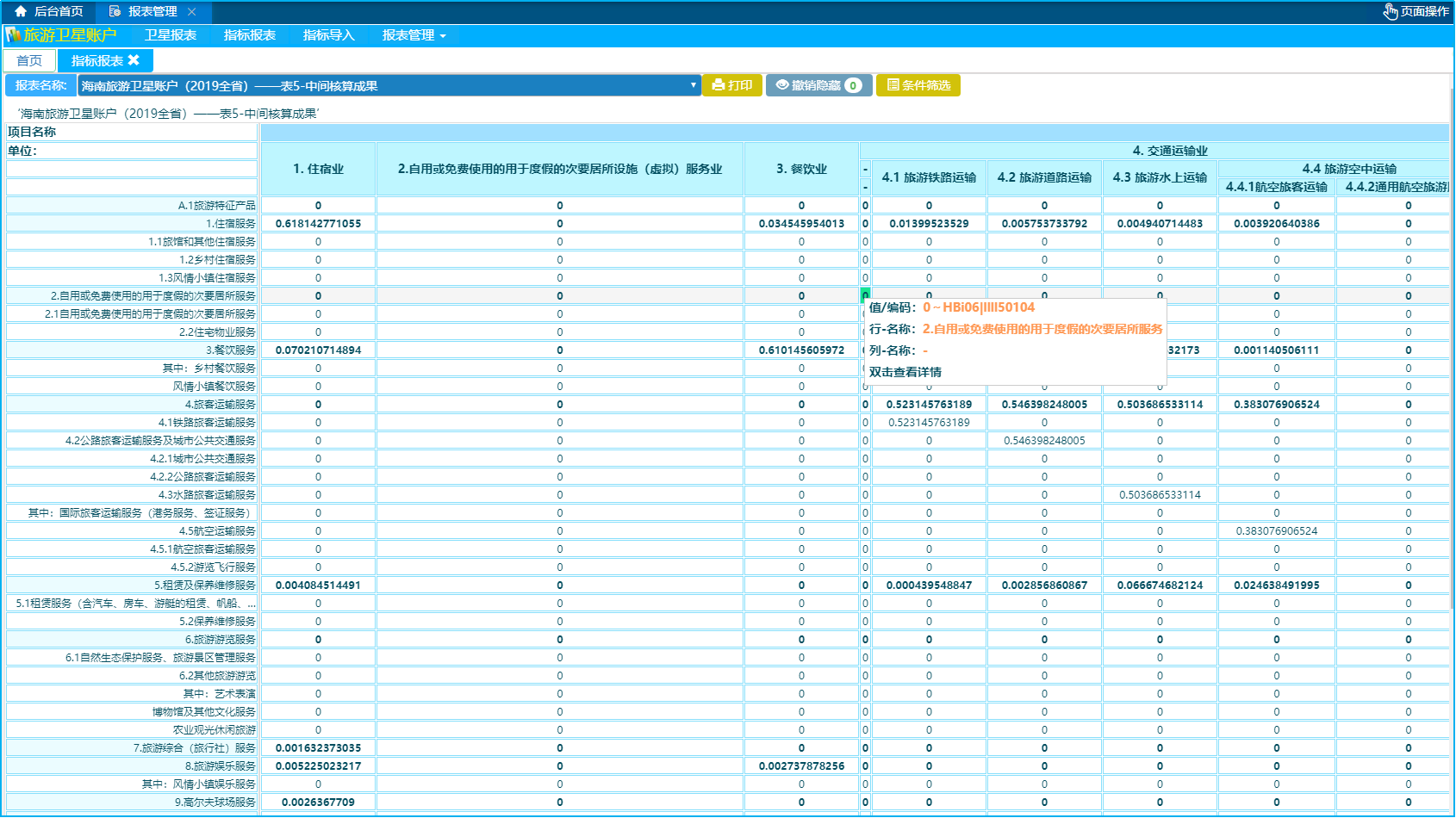Expand the 报表管理 dropdown menu in navbar
The image size is (1456, 818).
(x=414, y=35)
